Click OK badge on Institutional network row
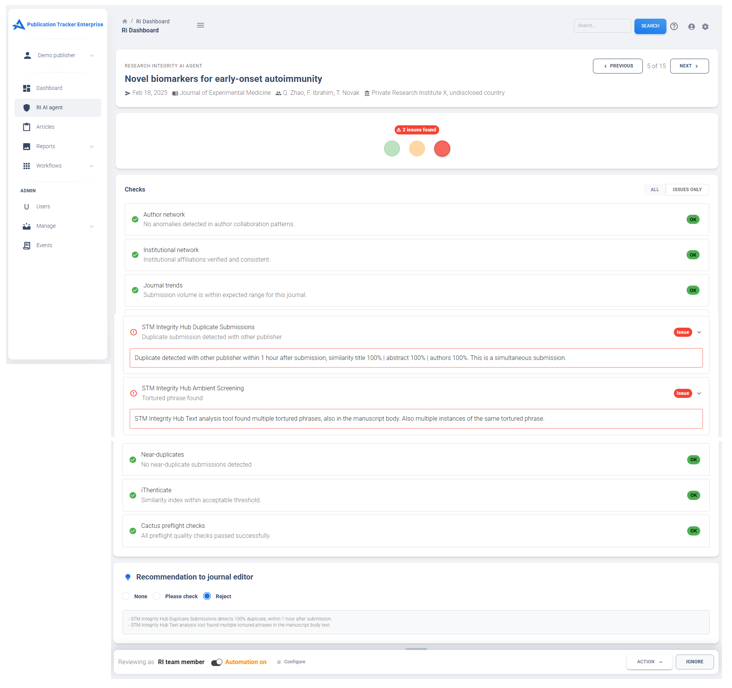The width and height of the screenshot is (732, 688). tap(693, 255)
